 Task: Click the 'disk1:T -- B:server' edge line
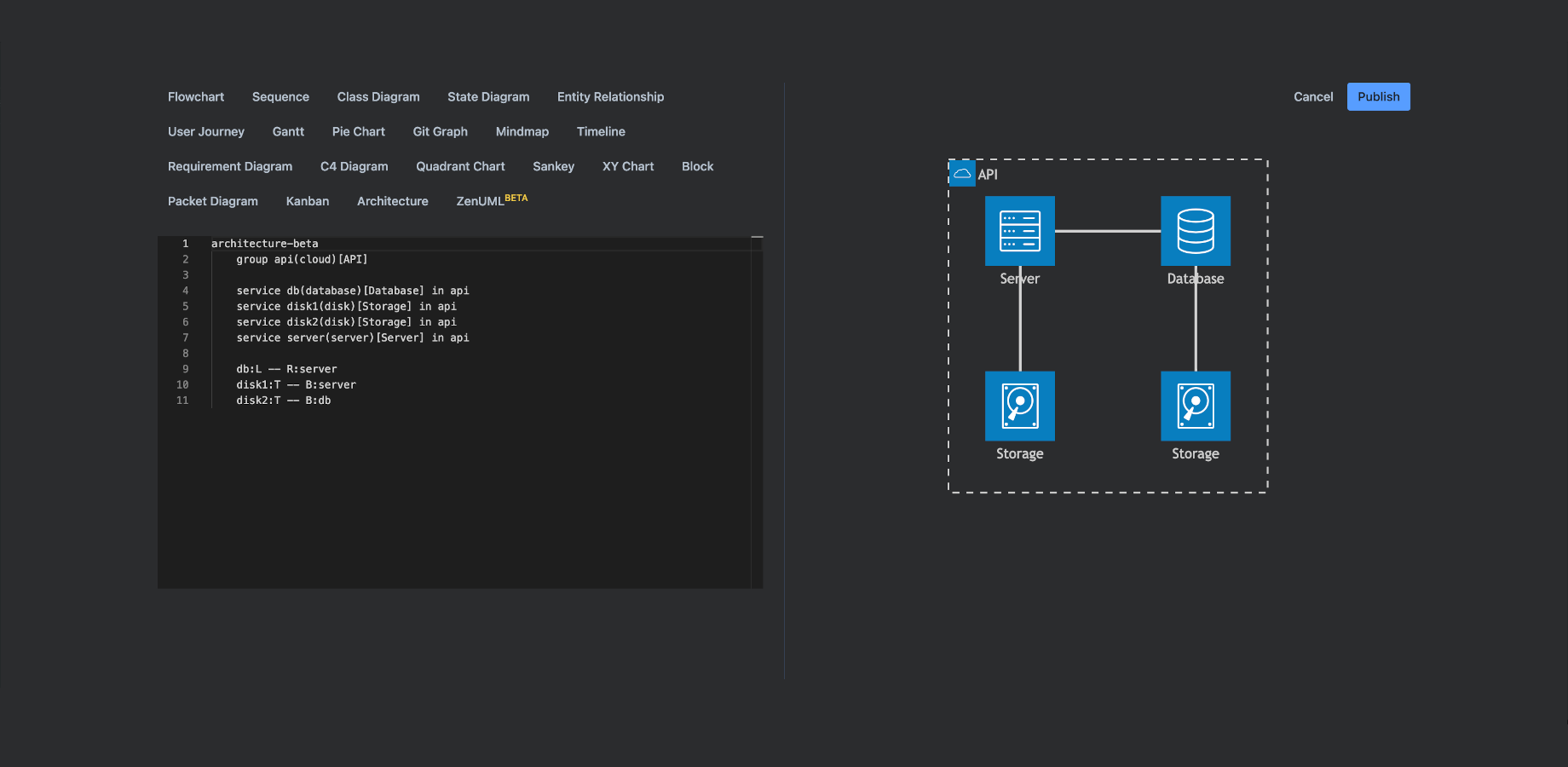coord(296,385)
